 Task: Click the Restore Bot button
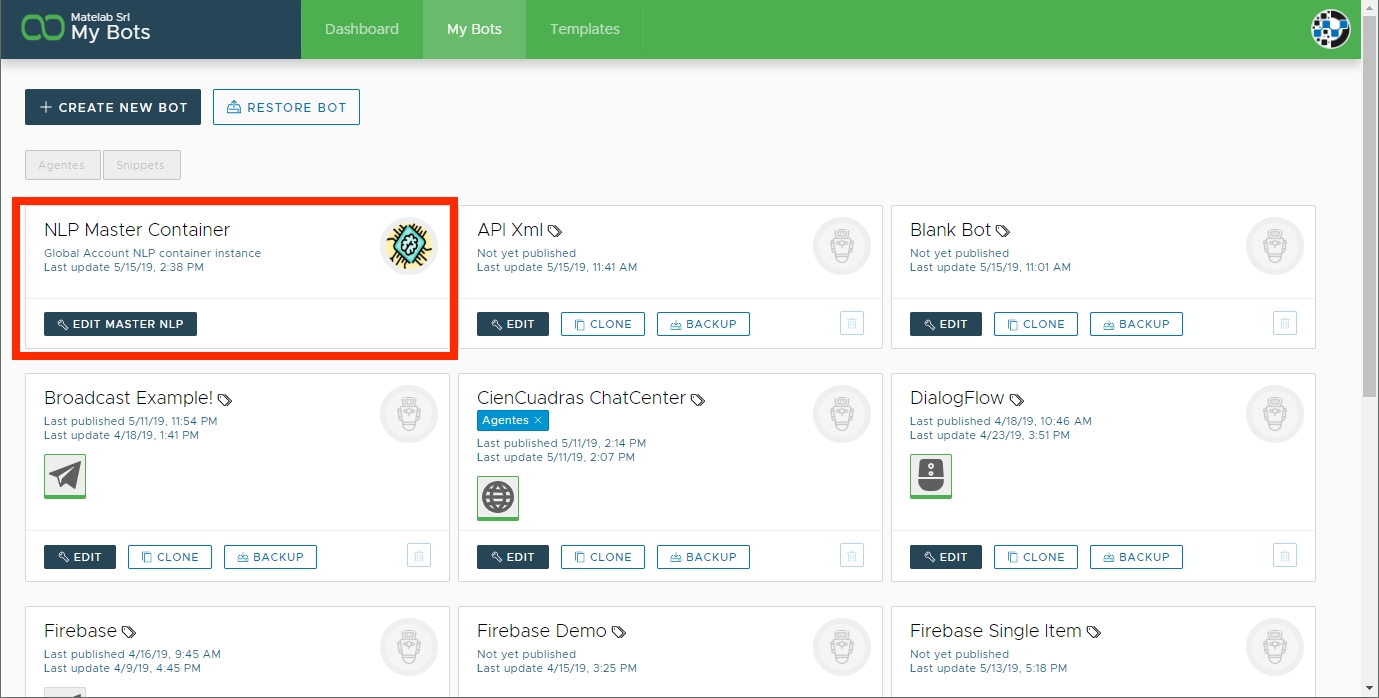point(286,108)
